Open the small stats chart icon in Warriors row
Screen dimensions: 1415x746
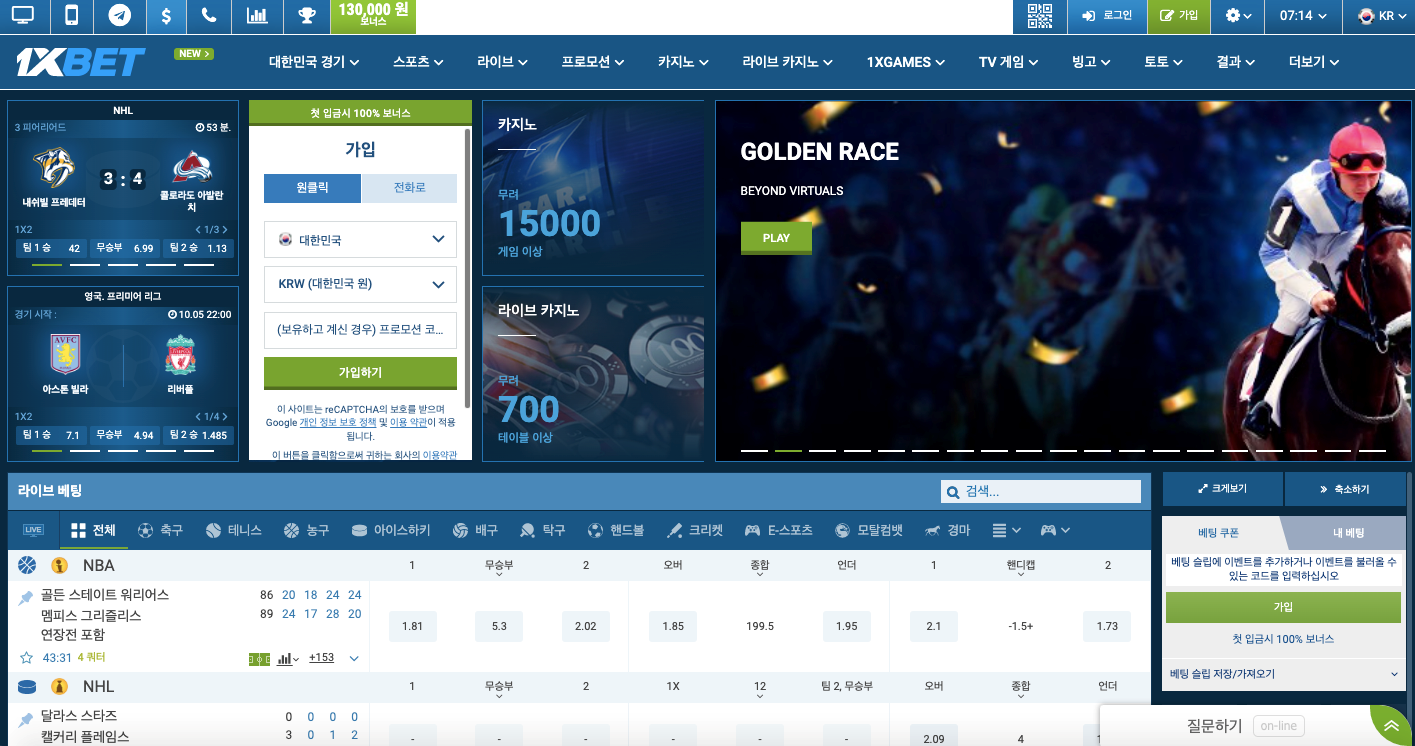[x=288, y=658]
